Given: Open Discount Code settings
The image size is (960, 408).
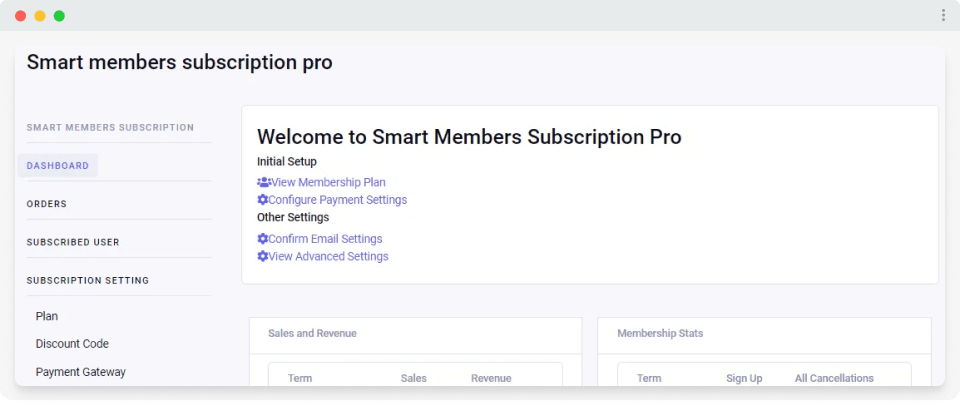Looking at the screenshot, I should click(72, 344).
